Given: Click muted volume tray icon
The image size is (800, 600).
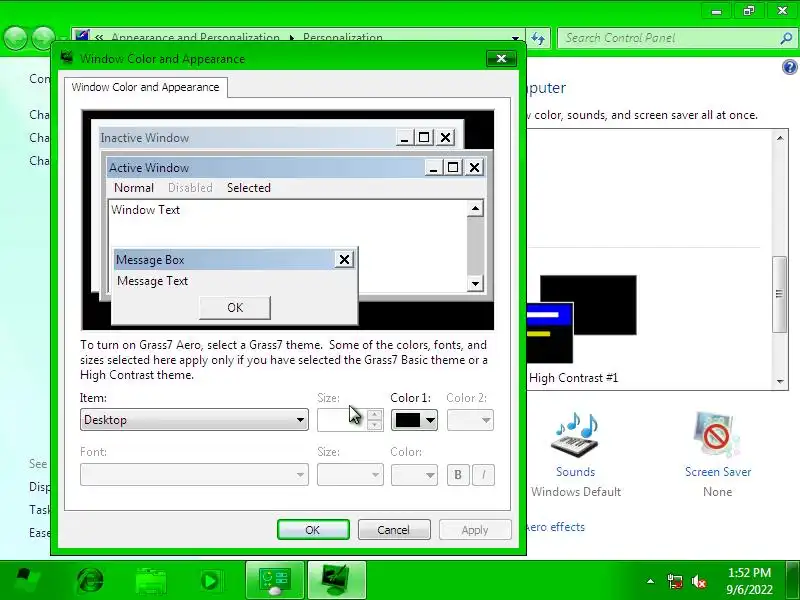Looking at the screenshot, I should pos(699,581).
